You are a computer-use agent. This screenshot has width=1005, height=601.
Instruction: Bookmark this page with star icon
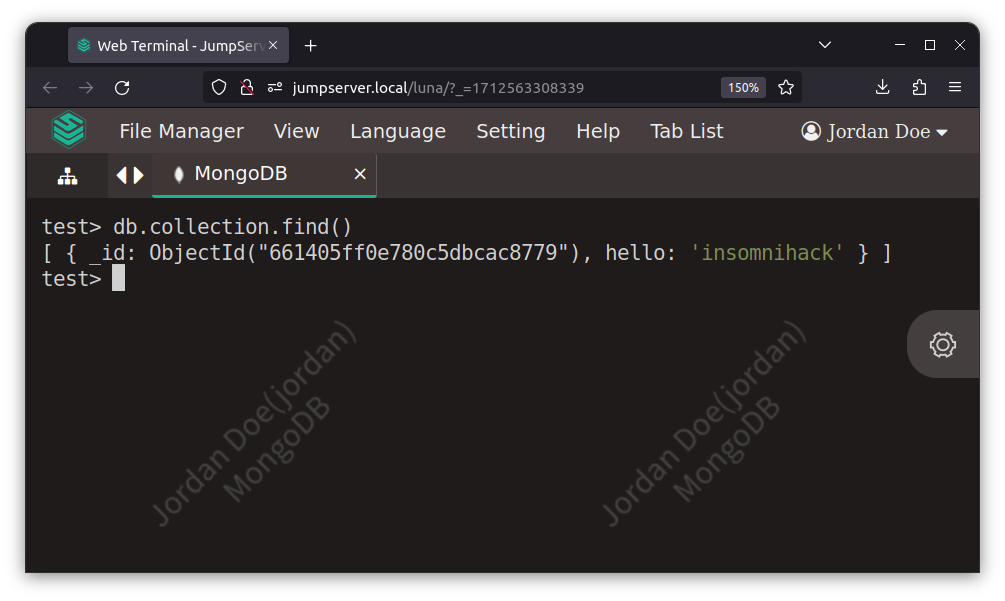[x=786, y=88]
